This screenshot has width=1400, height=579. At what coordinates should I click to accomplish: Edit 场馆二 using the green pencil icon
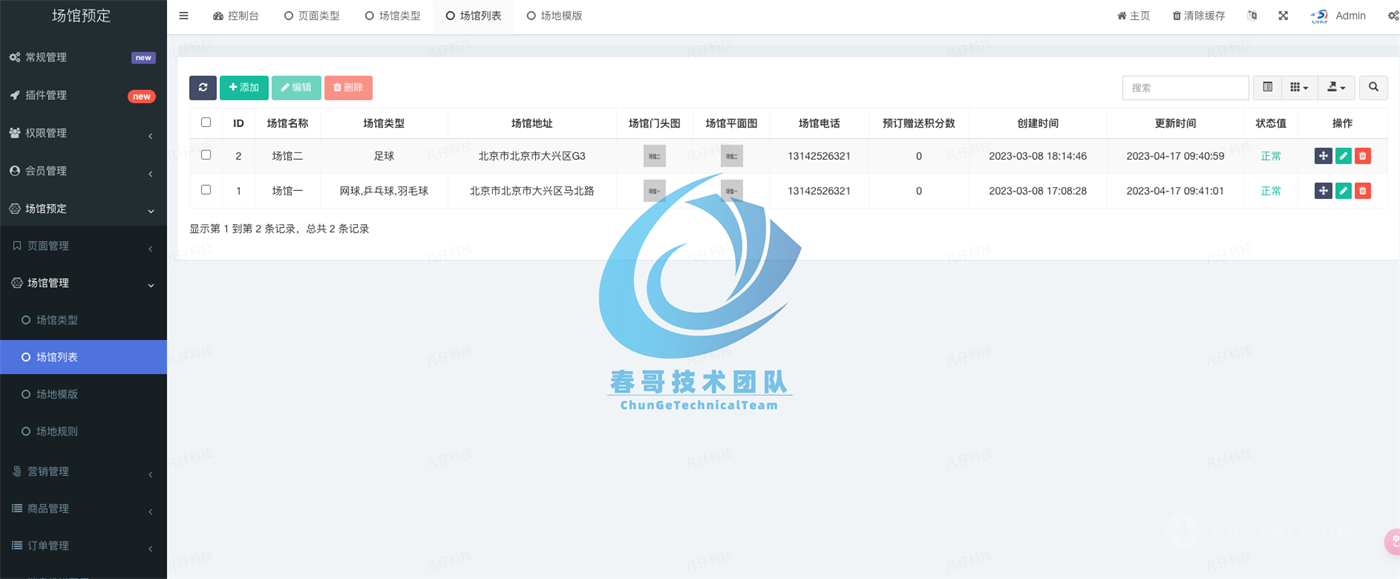[1343, 156]
